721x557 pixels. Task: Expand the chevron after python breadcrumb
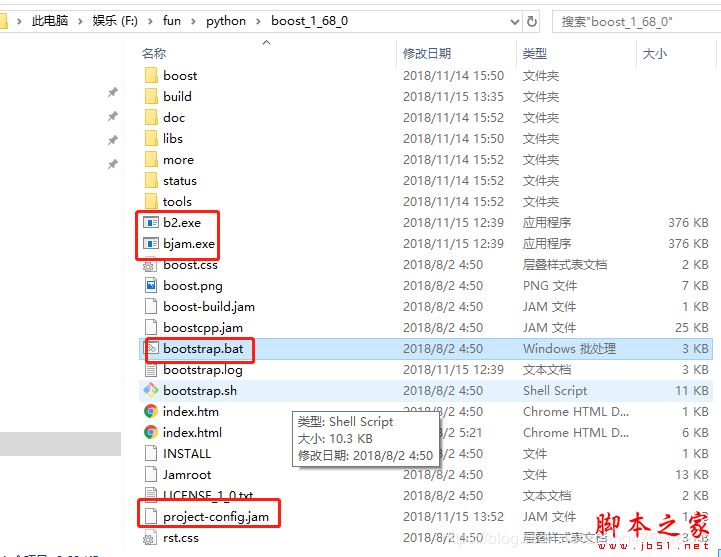coord(258,21)
